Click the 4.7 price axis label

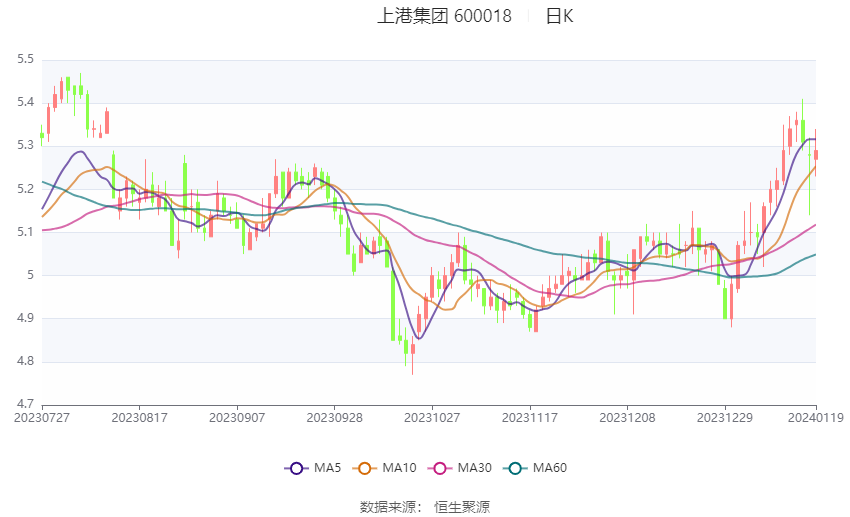tap(26, 404)
